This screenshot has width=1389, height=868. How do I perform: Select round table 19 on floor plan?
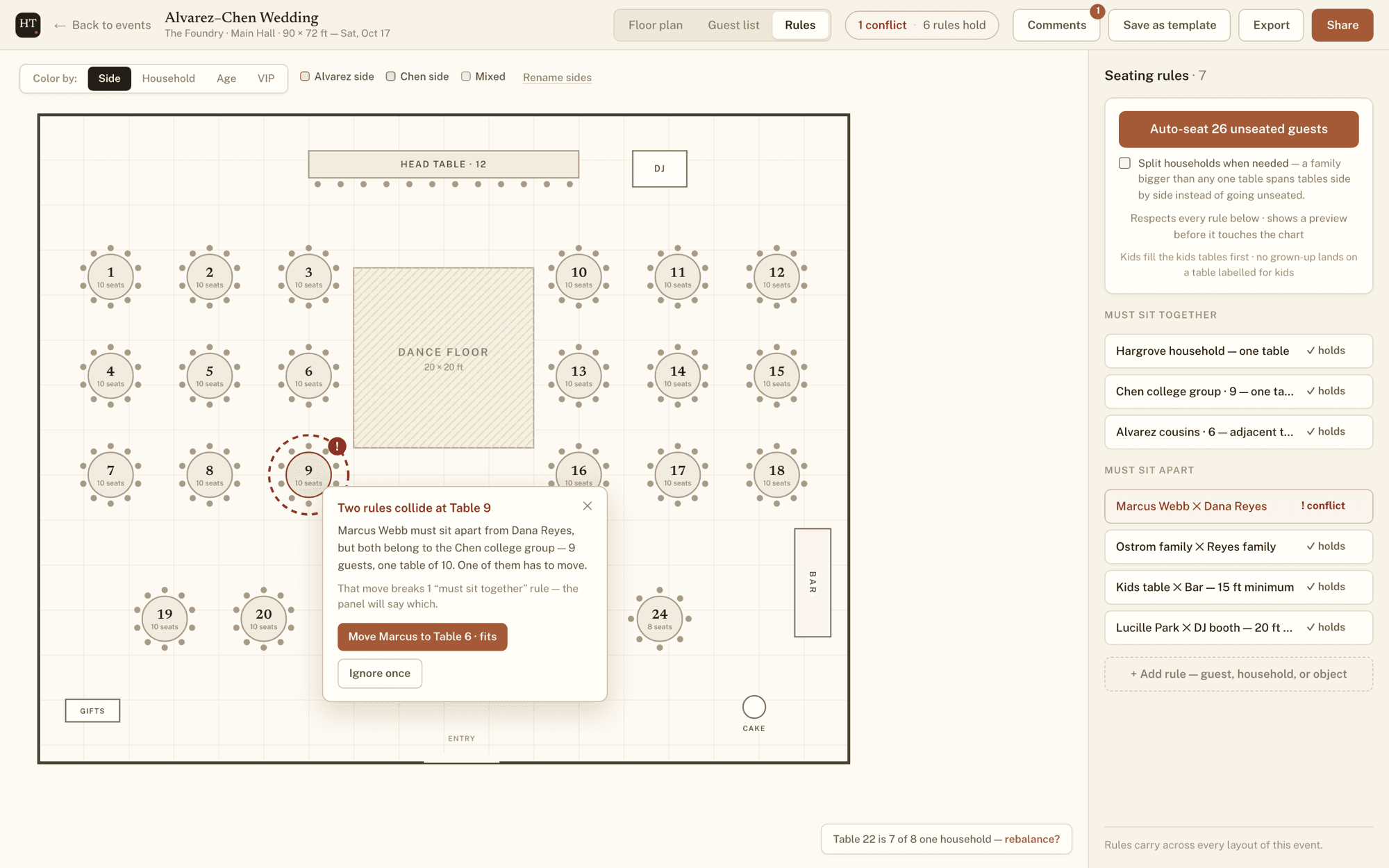pyautogui.click(x=165, y=619)
